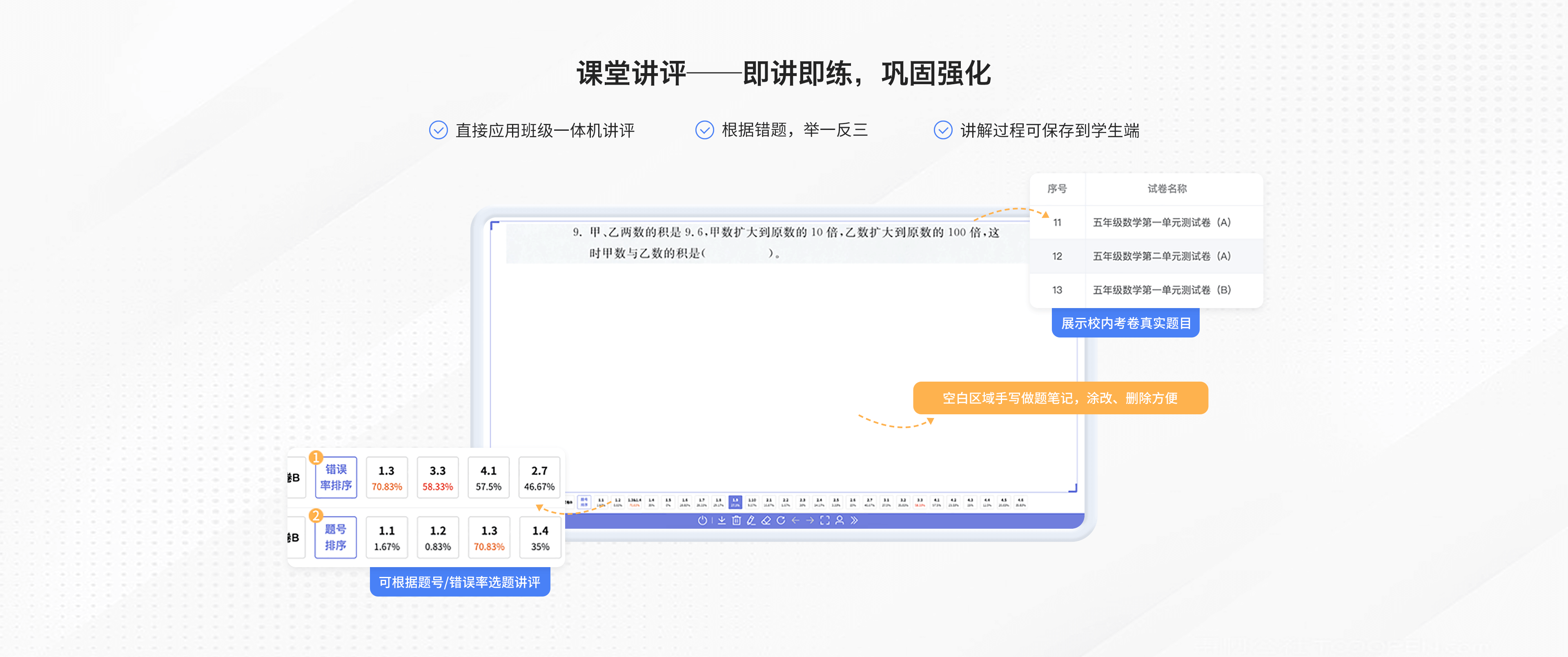Click the 可根据题号/错误率选题讲评 label
Screen dimensions: 1568x657
[459, 582]
